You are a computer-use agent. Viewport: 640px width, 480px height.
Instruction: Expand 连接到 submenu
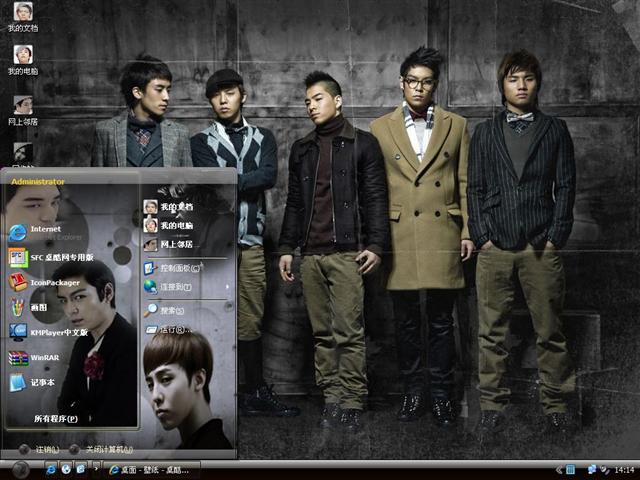click(x=186, y=287)
